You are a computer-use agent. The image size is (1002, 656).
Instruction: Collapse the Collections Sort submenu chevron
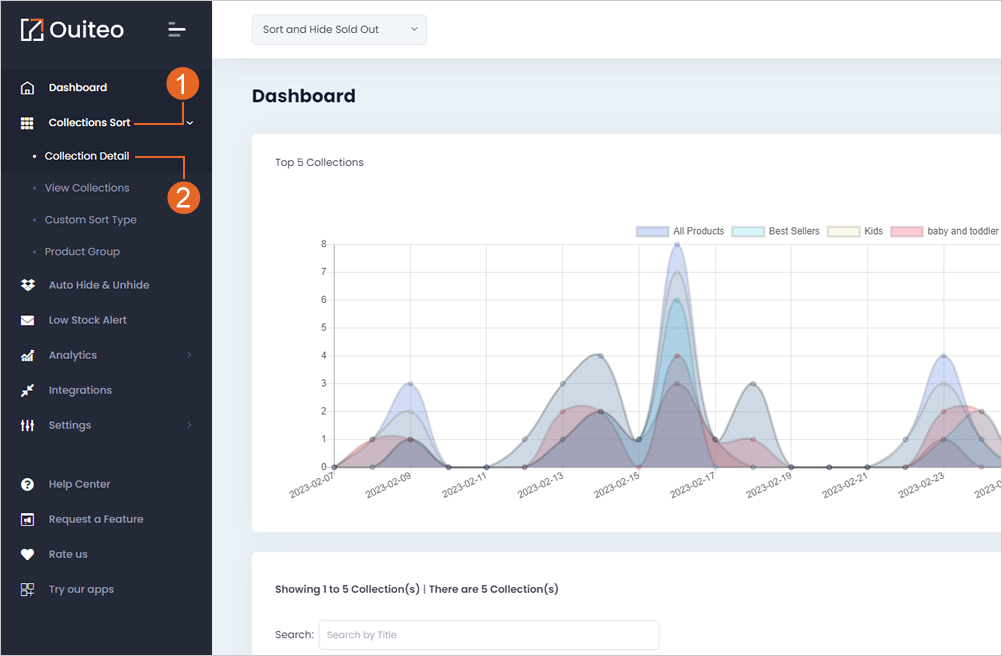[x=190, y=123]
